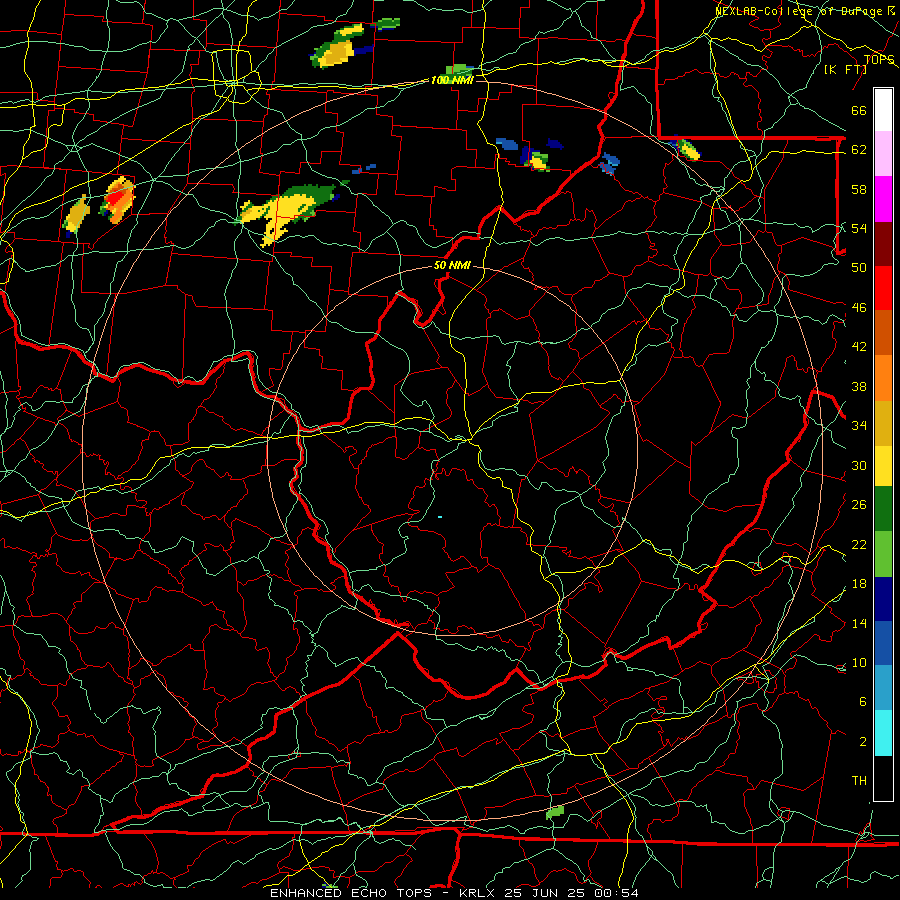
Task: Pick the cyan 2 kft legend swatch
Action: (x=883, y=733)
